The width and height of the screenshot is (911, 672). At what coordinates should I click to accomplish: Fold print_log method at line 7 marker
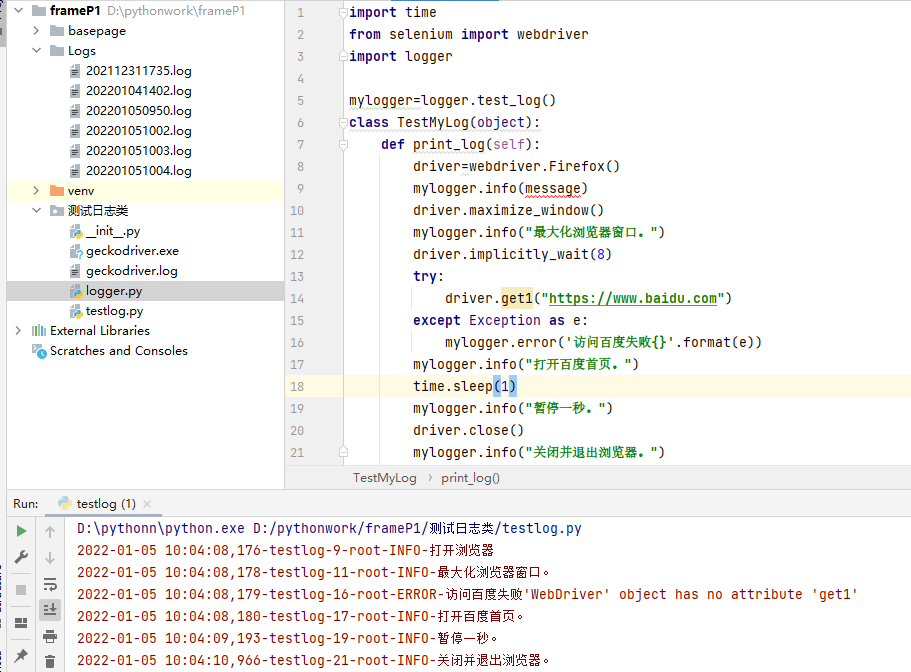tap(343, 145)
